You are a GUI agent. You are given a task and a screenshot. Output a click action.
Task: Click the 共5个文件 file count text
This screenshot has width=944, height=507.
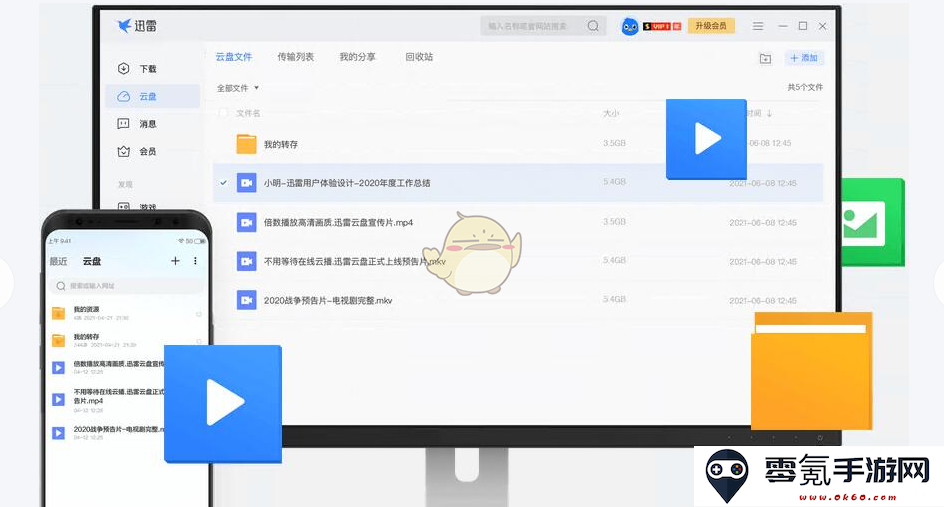pos(805,87)
